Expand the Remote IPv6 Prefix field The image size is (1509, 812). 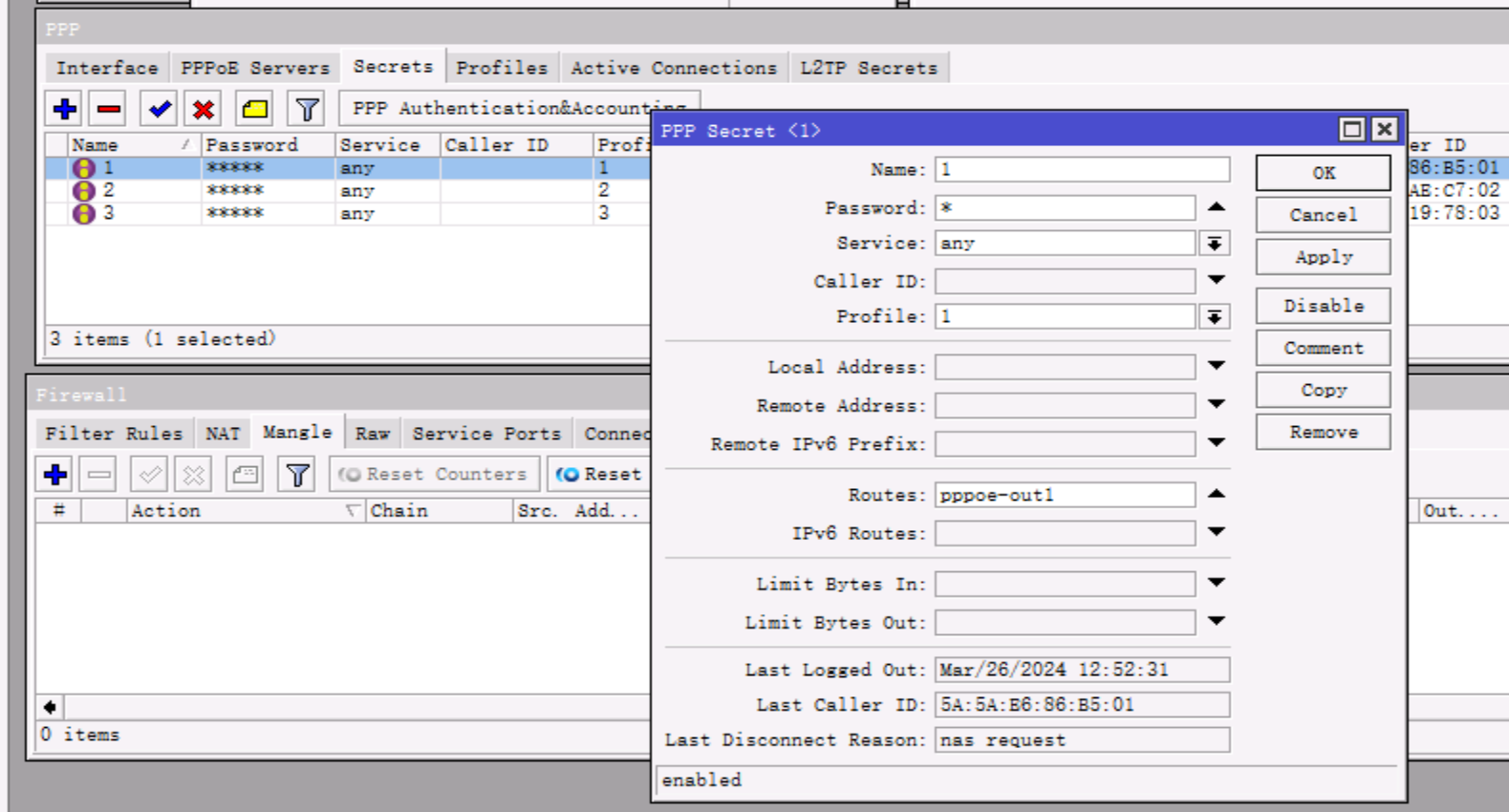1216,442
